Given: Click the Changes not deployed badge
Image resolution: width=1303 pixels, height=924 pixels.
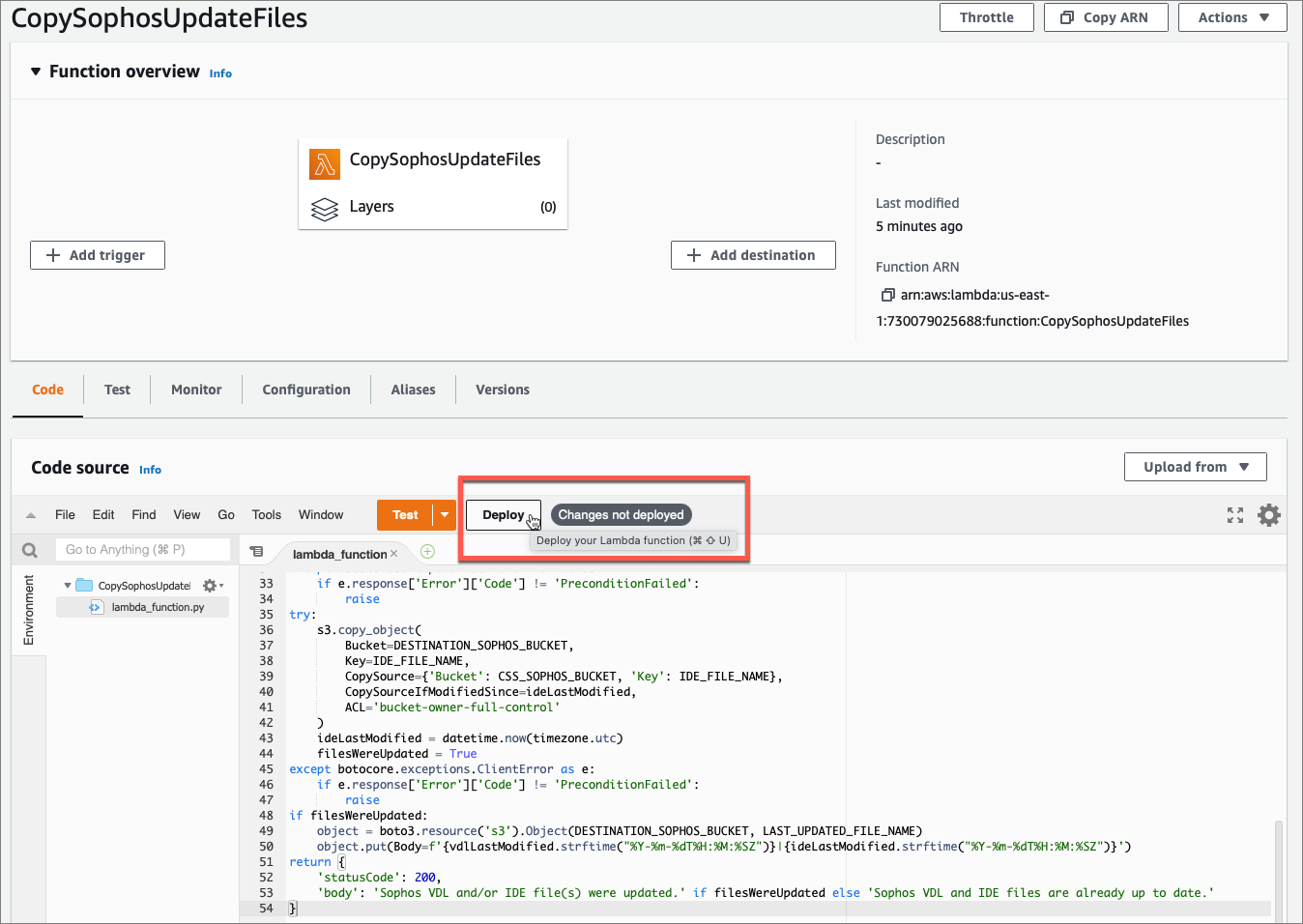Looking at the screenshot, I should tap(621, 515).
